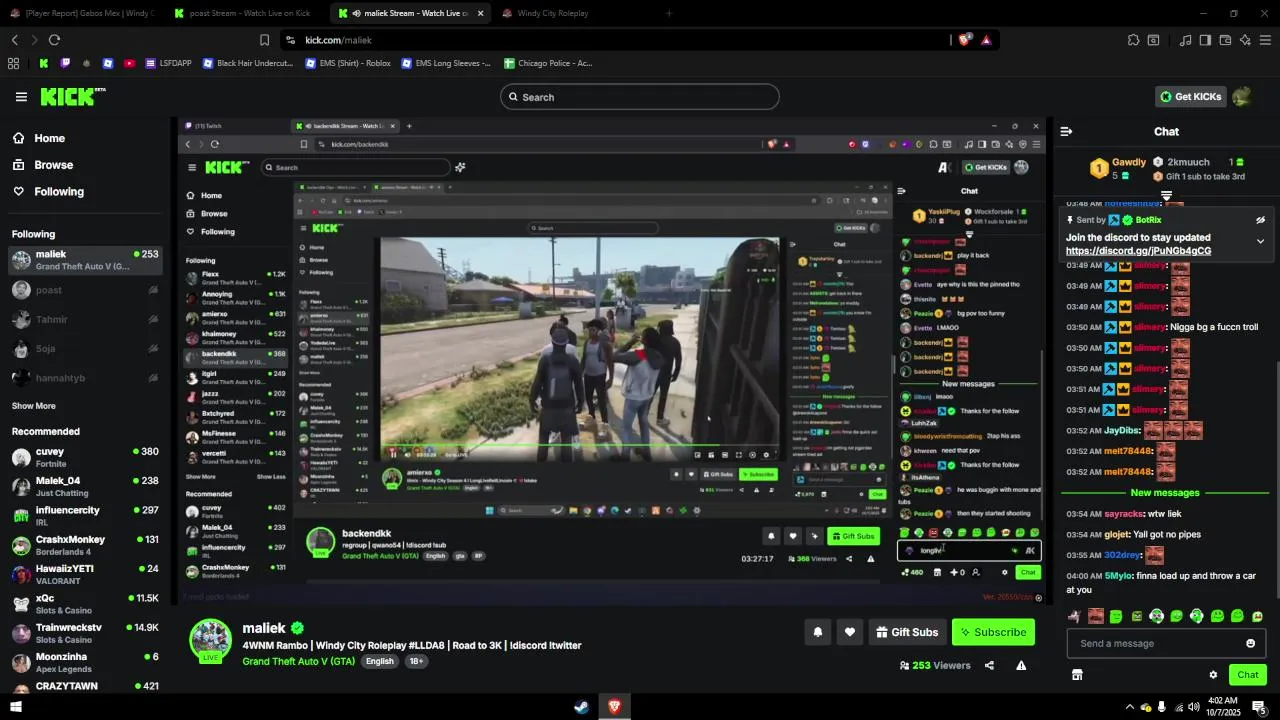
Task: Open the maliek channel in Following list
Action: click(85, 260)
